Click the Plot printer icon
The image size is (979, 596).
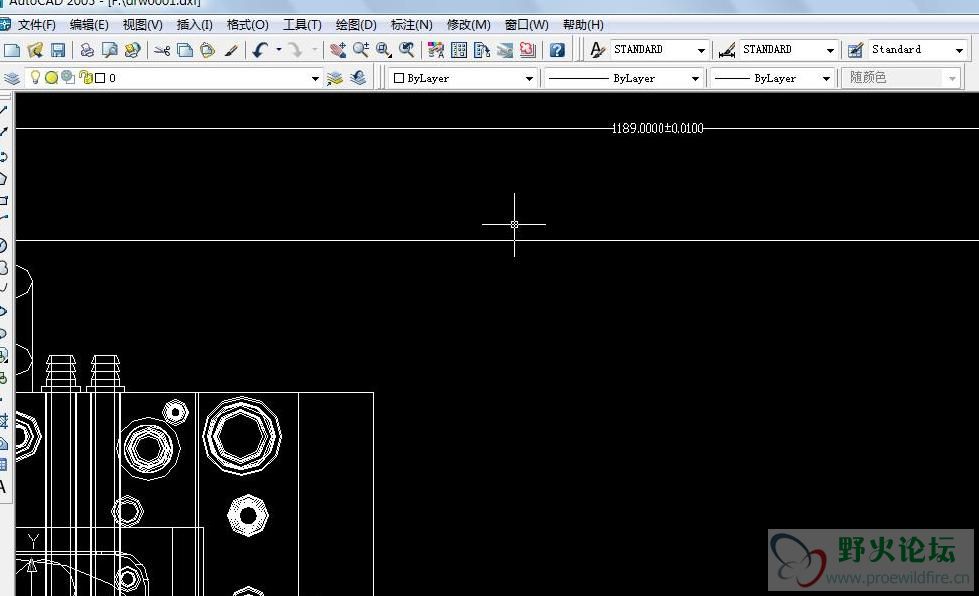87,50
